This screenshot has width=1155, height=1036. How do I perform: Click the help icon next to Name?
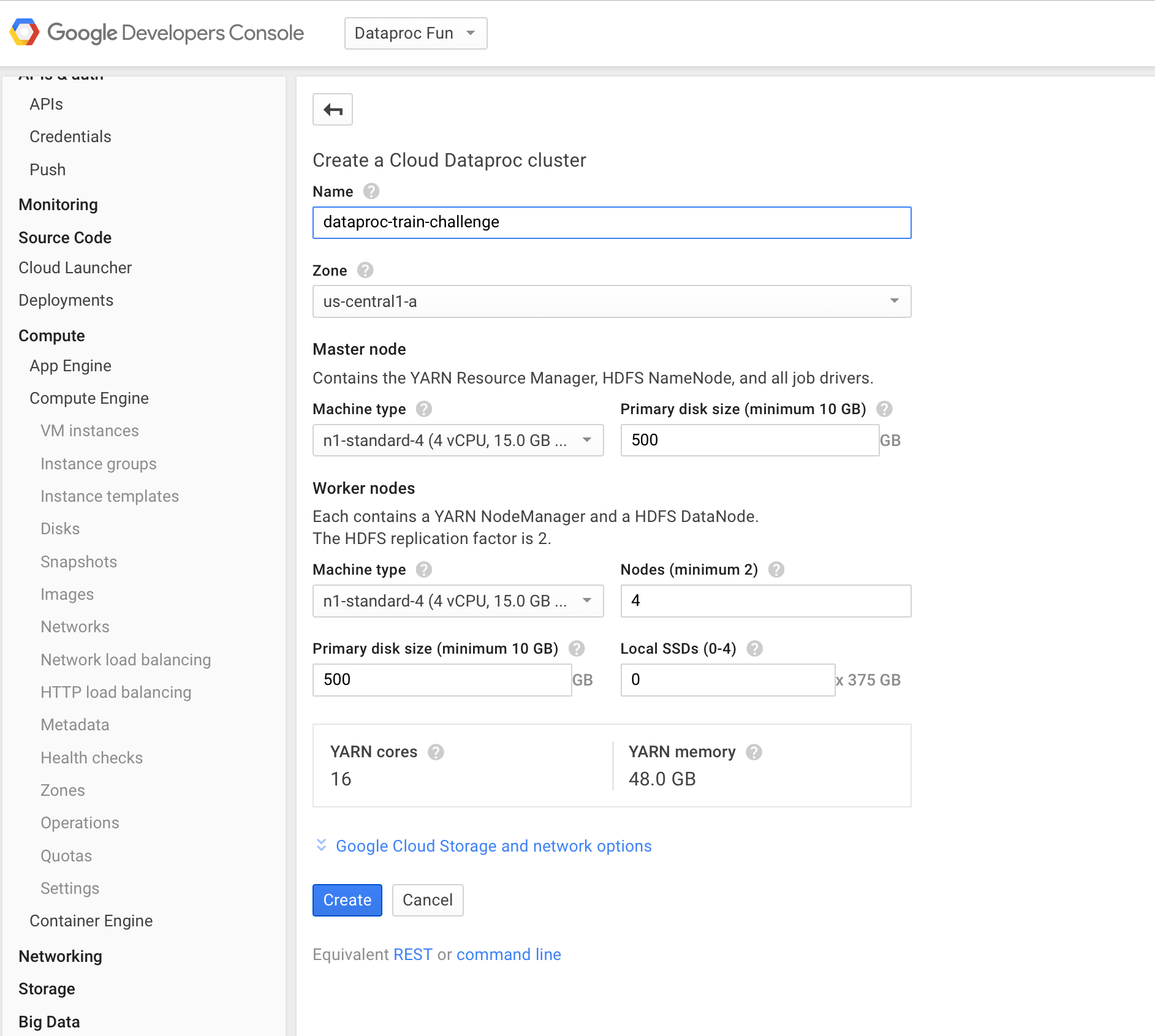pyautogui.click(x=371, y=192)
